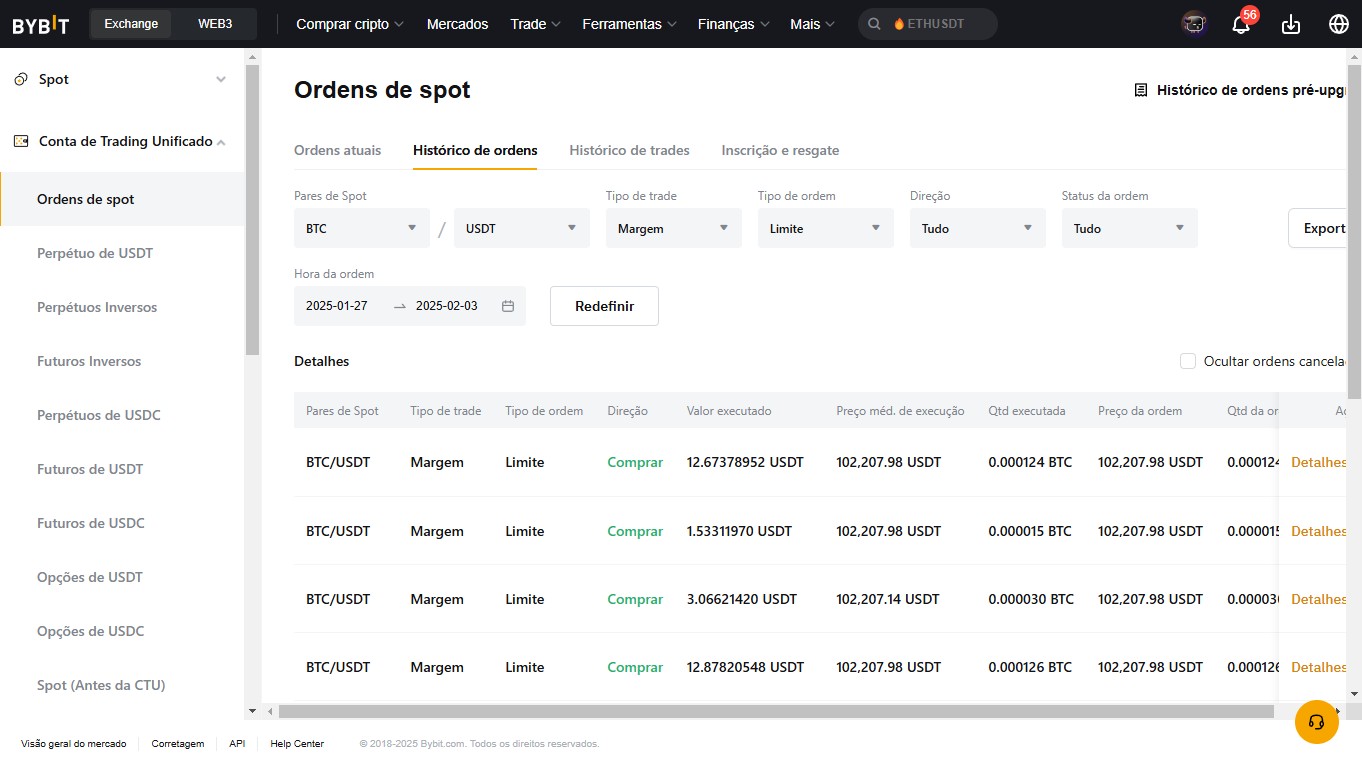
Task: Open the Direção dropdown
Action: [976, 228]
